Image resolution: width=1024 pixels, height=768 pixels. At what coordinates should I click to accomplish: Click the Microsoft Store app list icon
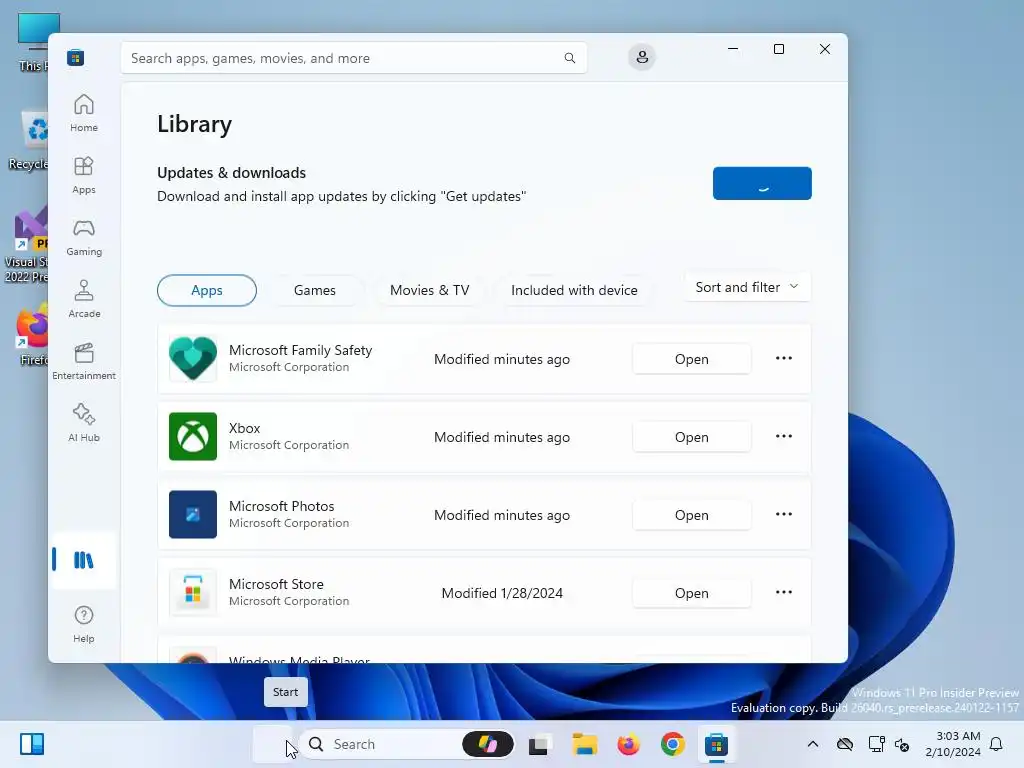[x=193, y=592]
